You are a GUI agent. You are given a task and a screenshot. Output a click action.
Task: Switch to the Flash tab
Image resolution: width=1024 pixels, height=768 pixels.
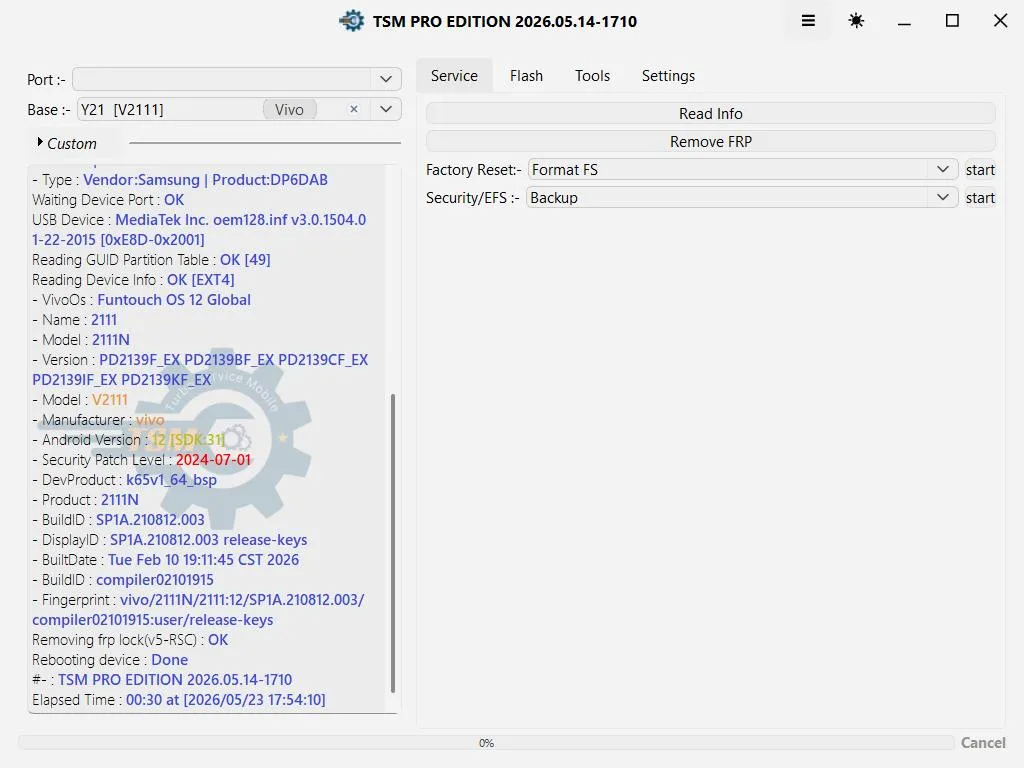(x=526, y=76)
